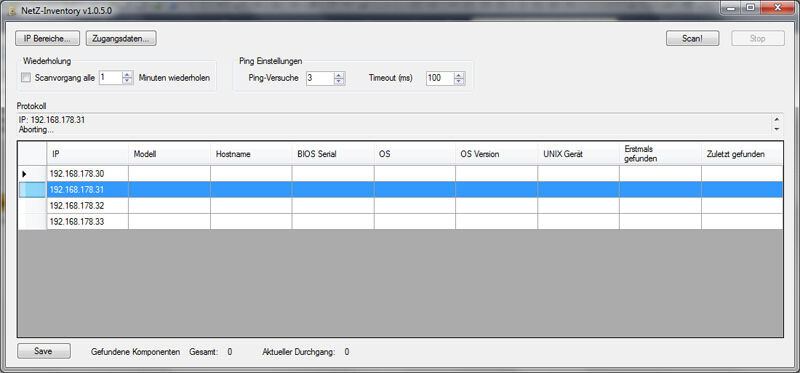The width and height of the screenshot is (800, 373).
Task: Decrease the repeat minutes value by one
Action: [127, 81]
